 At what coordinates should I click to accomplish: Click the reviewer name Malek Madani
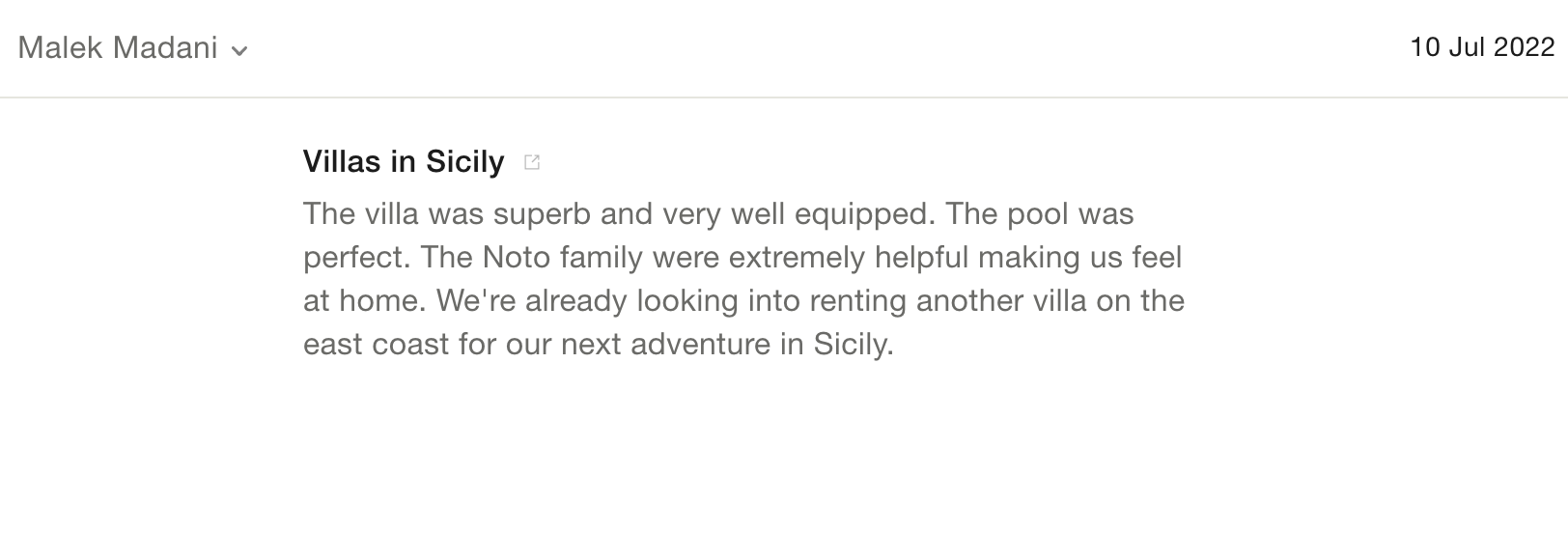pyautogui.click(x=118, y=47)
